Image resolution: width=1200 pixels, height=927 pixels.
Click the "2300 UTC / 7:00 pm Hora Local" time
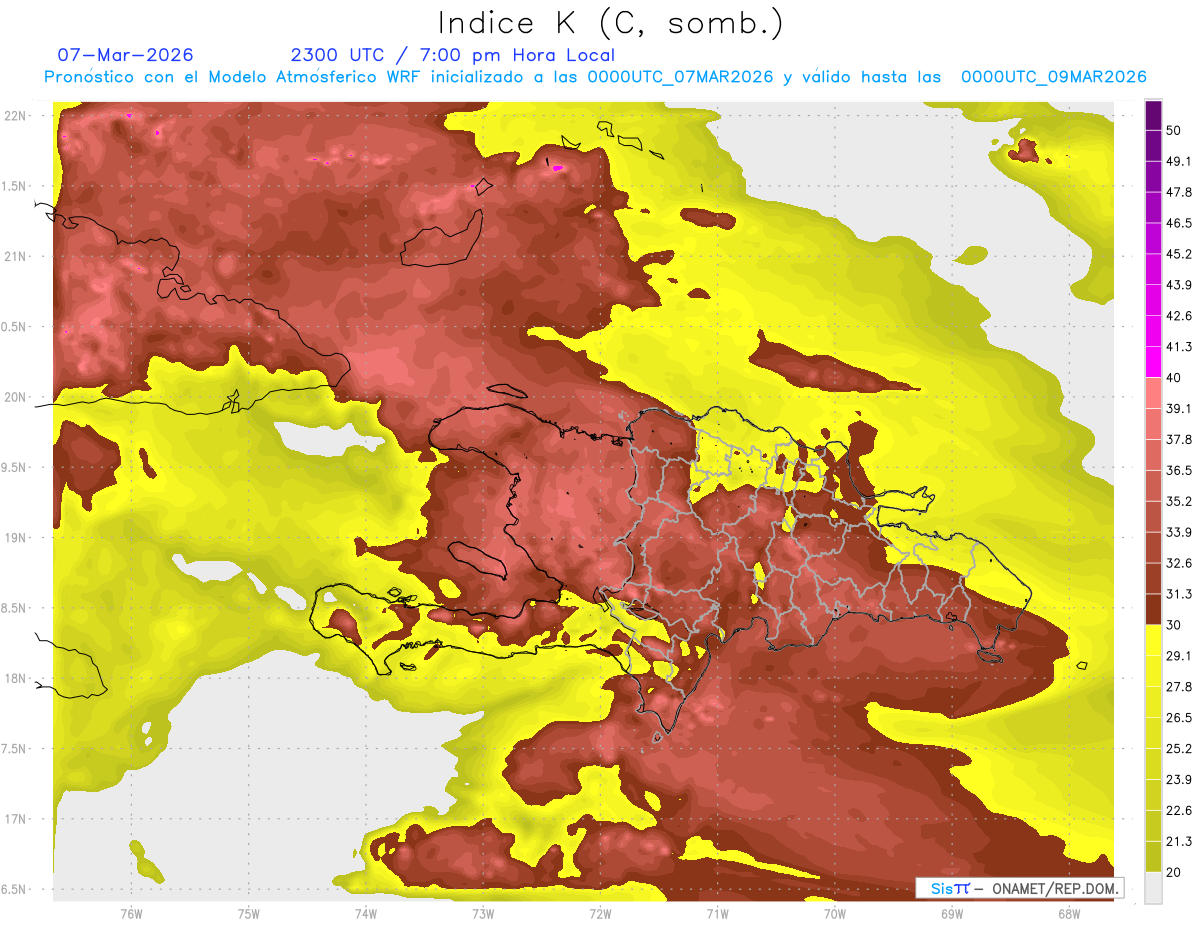(x=452, y=55)
